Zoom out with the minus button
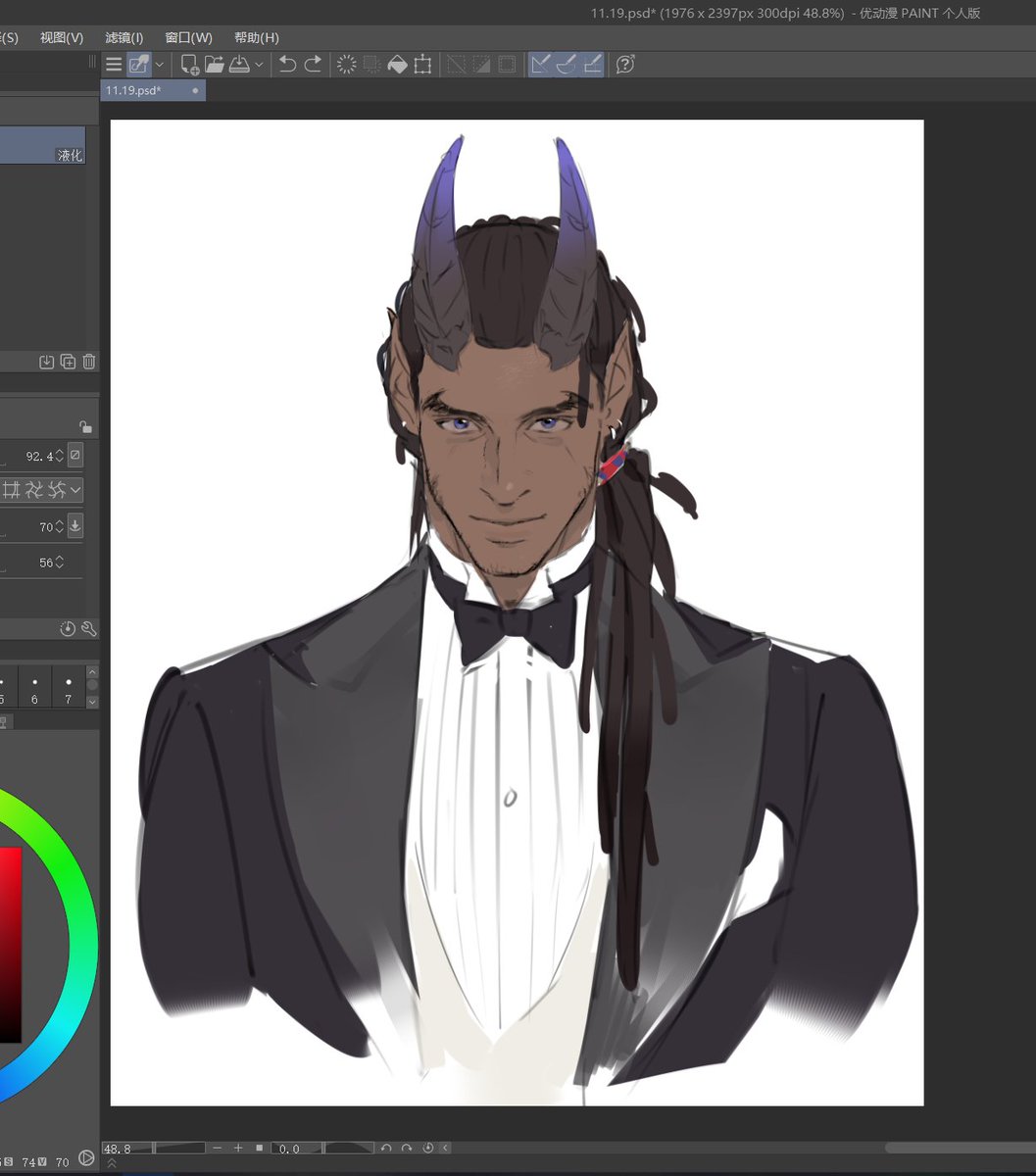The height and width of the screenshot is (1176, 1036). [x=217, y=1148]
